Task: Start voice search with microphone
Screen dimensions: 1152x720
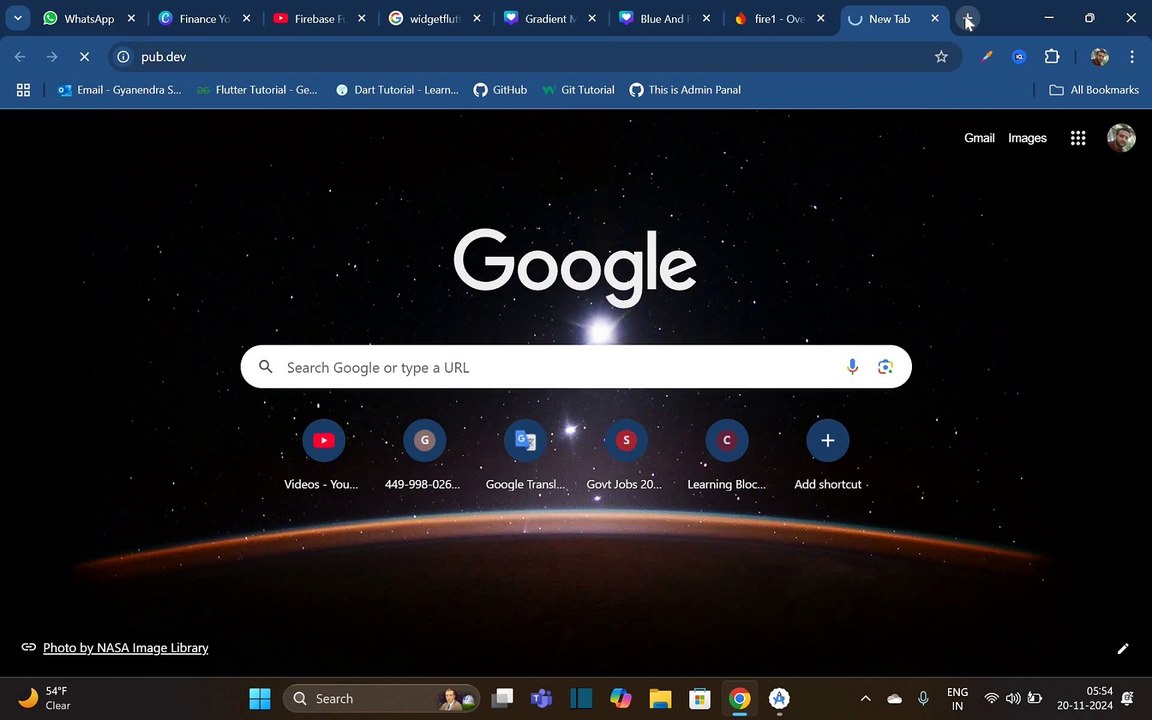Action: [852, 367]
